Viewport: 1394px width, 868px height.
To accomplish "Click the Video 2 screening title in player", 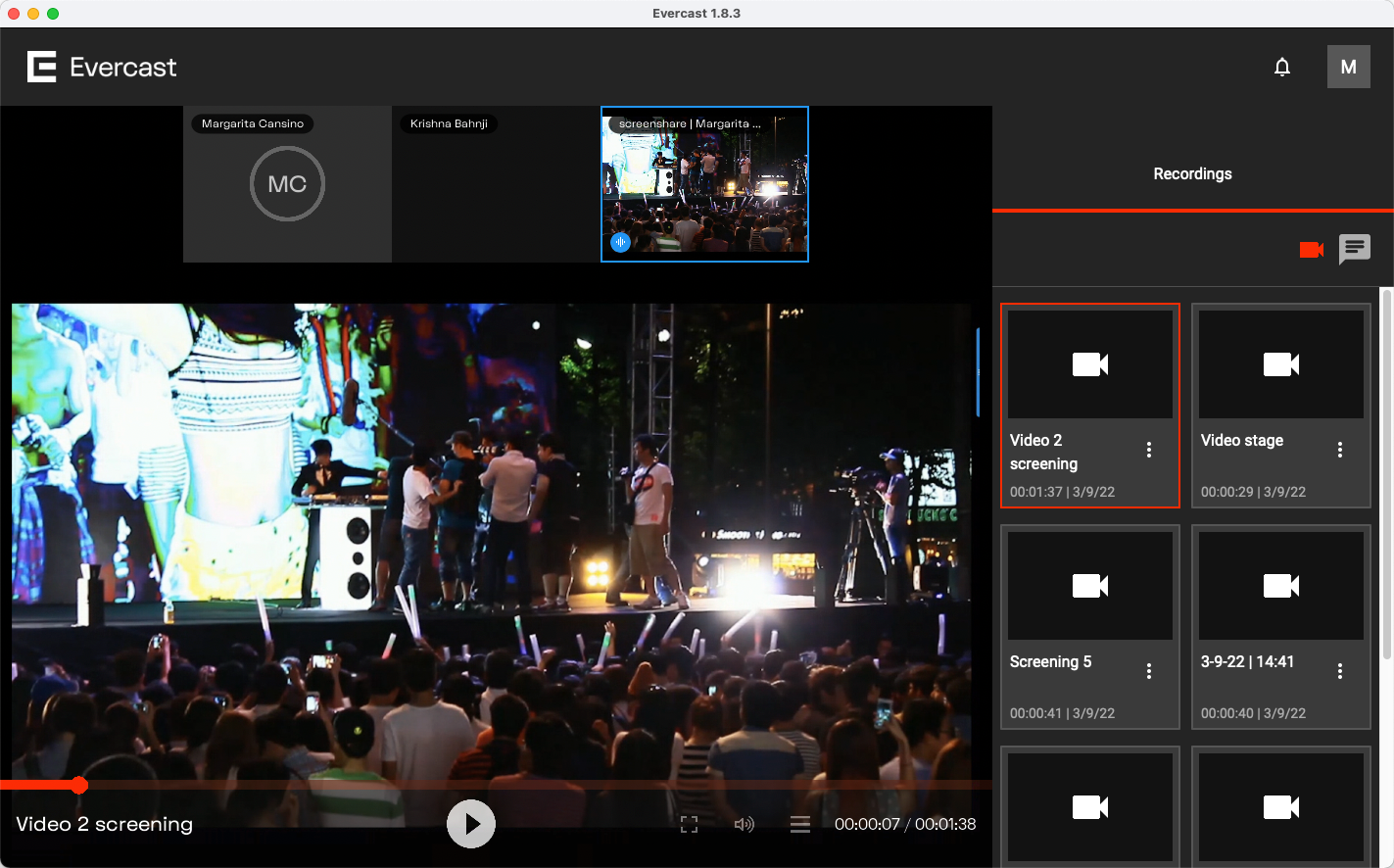I will pos(104,824).
